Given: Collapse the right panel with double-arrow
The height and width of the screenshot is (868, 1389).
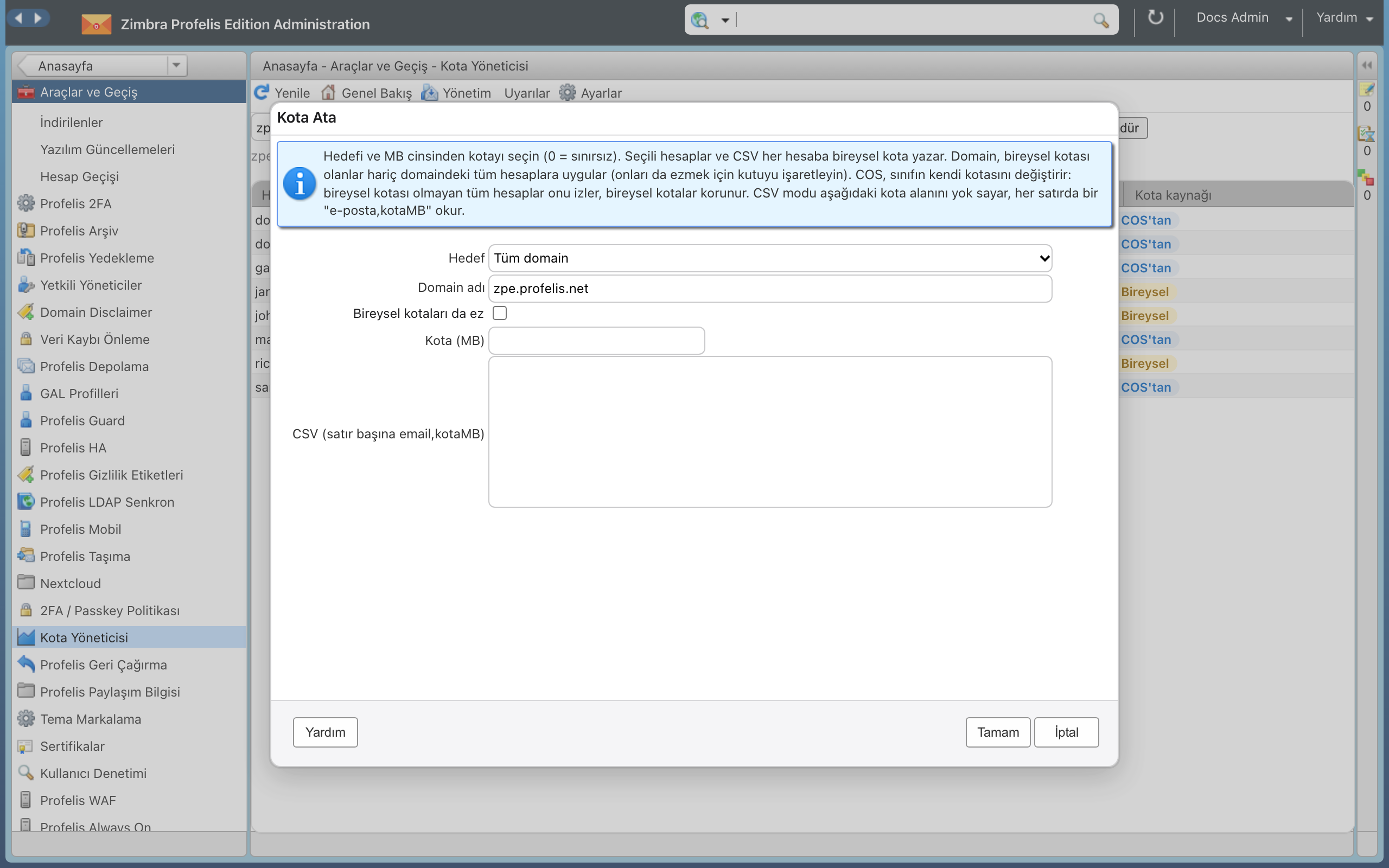Looking at the screenshot, I should point(1367,66).
